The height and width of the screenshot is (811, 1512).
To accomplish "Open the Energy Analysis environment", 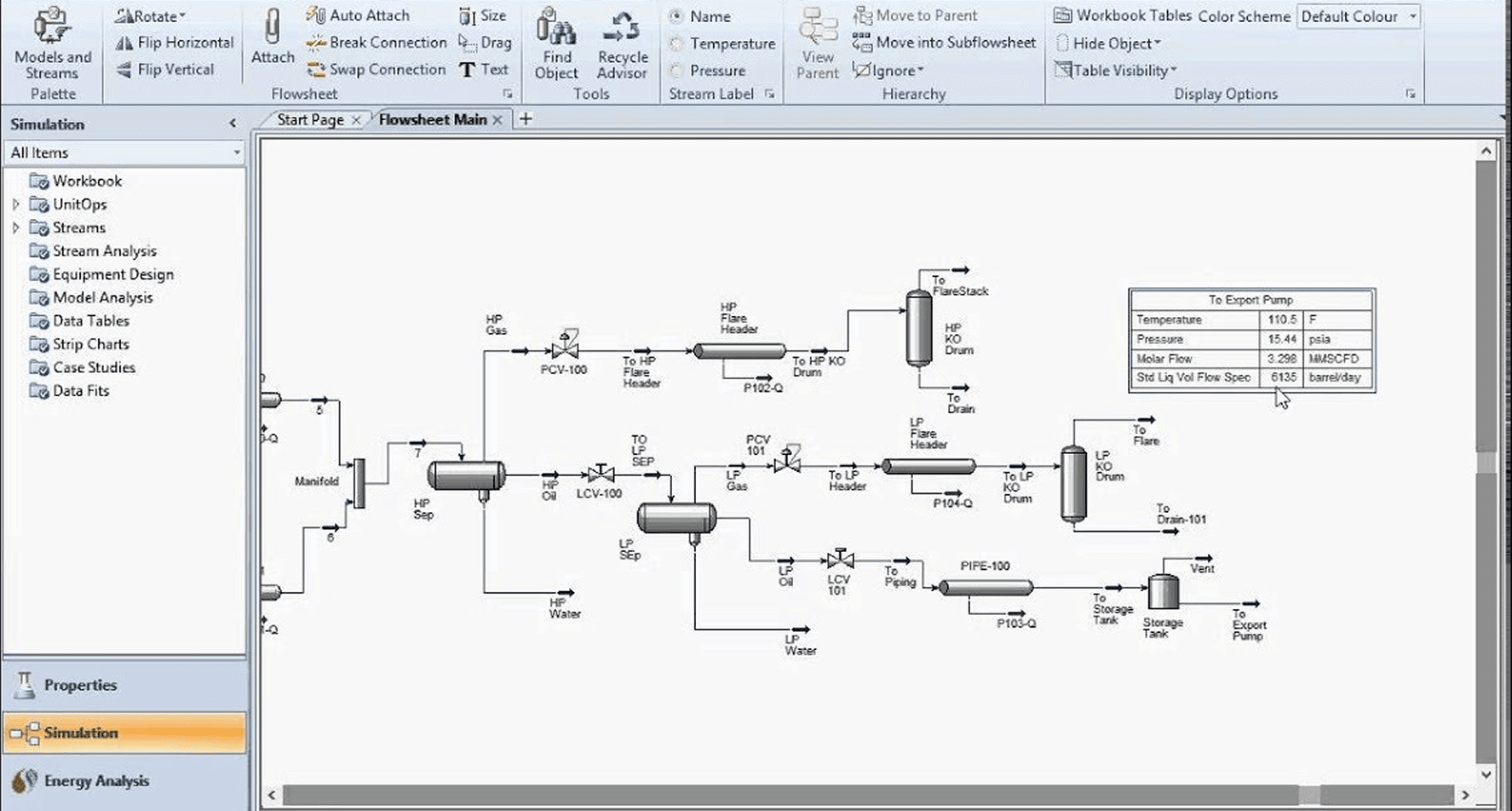I will coord(124,780).
